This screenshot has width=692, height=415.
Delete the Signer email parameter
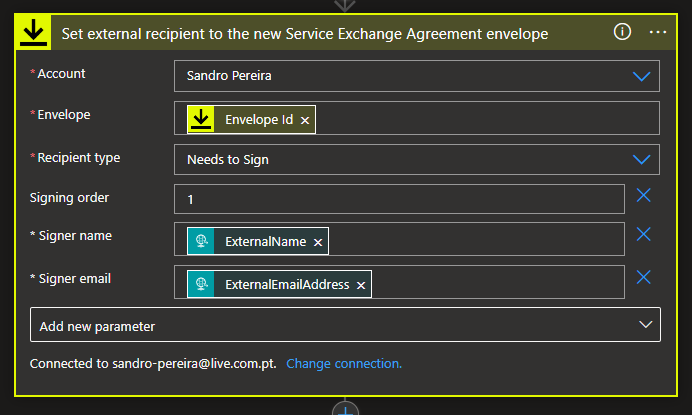pos(644,277)
